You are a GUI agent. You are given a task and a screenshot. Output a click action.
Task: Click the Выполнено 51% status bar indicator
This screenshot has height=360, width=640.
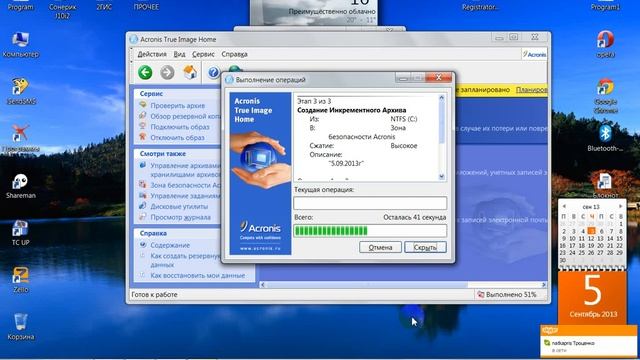[x=506, y=294]
